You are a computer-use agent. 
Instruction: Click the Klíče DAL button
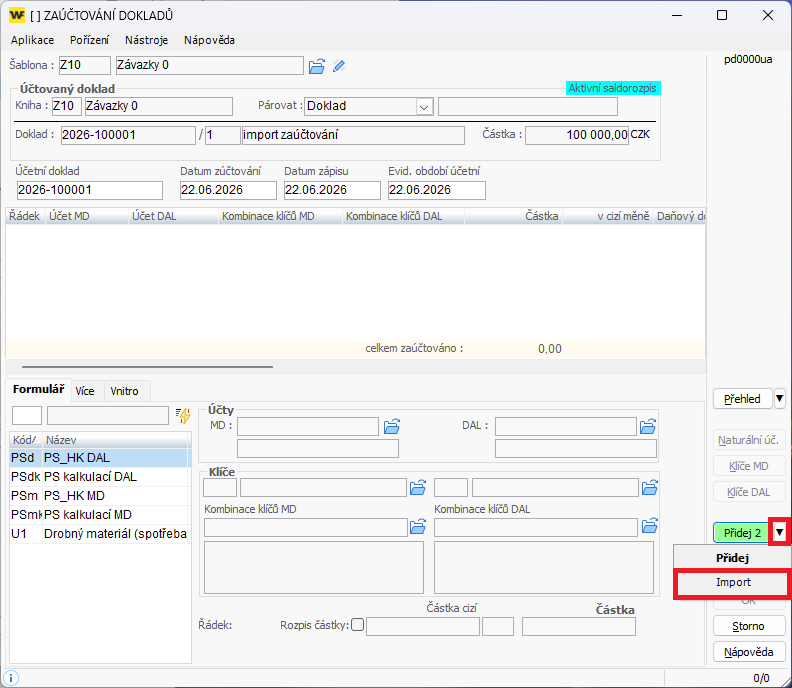pos(749,492)
